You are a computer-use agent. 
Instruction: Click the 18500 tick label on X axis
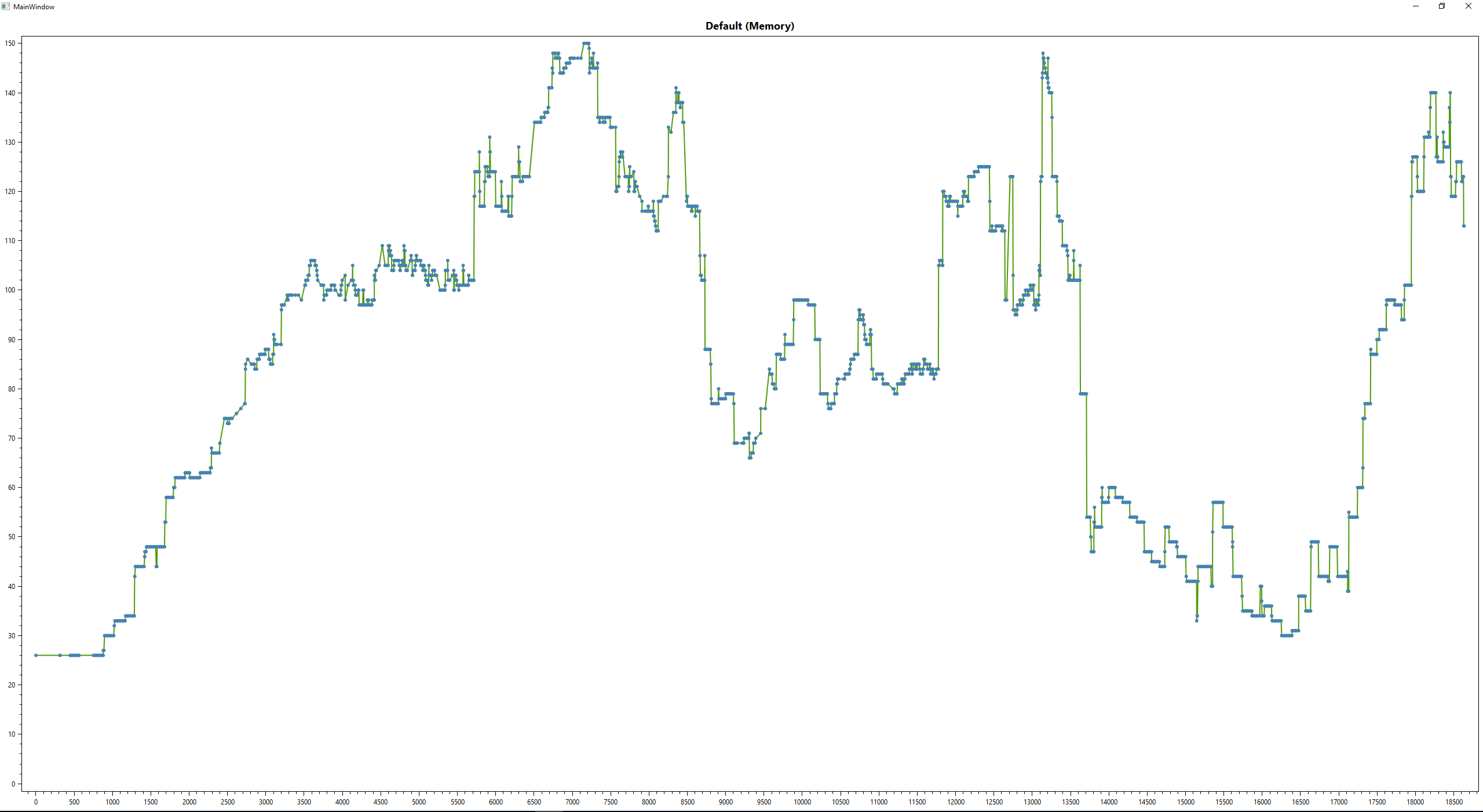(x=1453, y=802)
